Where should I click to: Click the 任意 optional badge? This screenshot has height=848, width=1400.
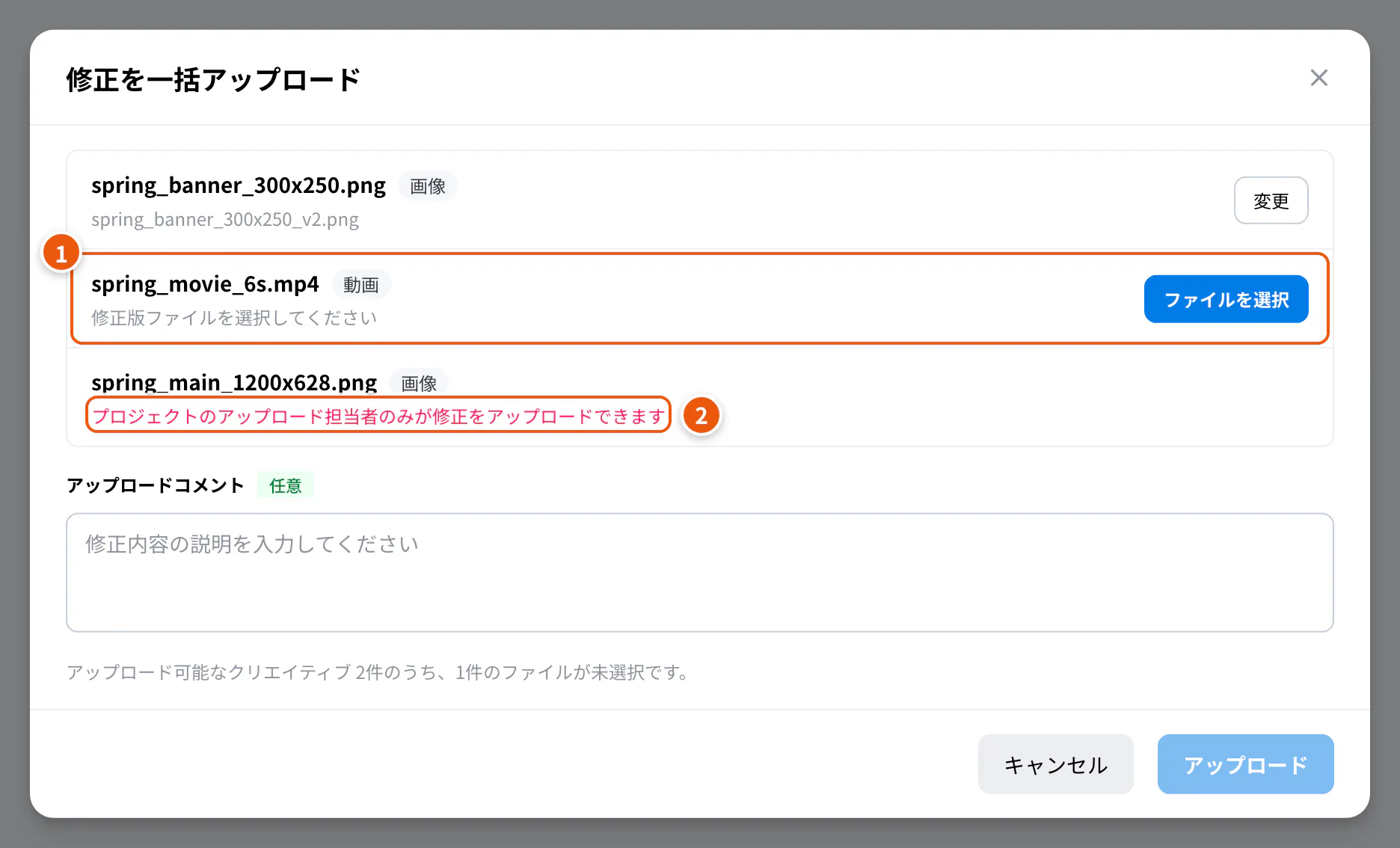click(286, 485)
